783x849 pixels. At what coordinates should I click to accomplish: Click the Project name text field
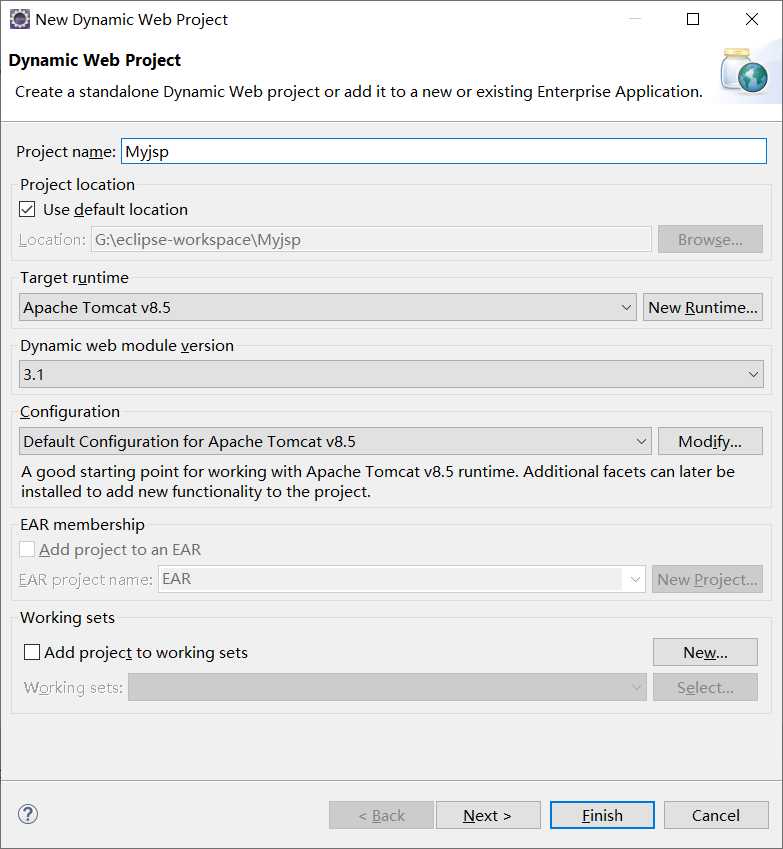tap(443, 151)
